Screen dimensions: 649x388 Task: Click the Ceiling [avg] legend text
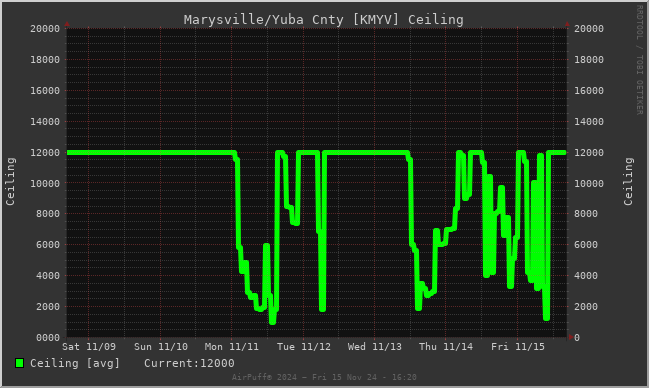tap(75, 363)
